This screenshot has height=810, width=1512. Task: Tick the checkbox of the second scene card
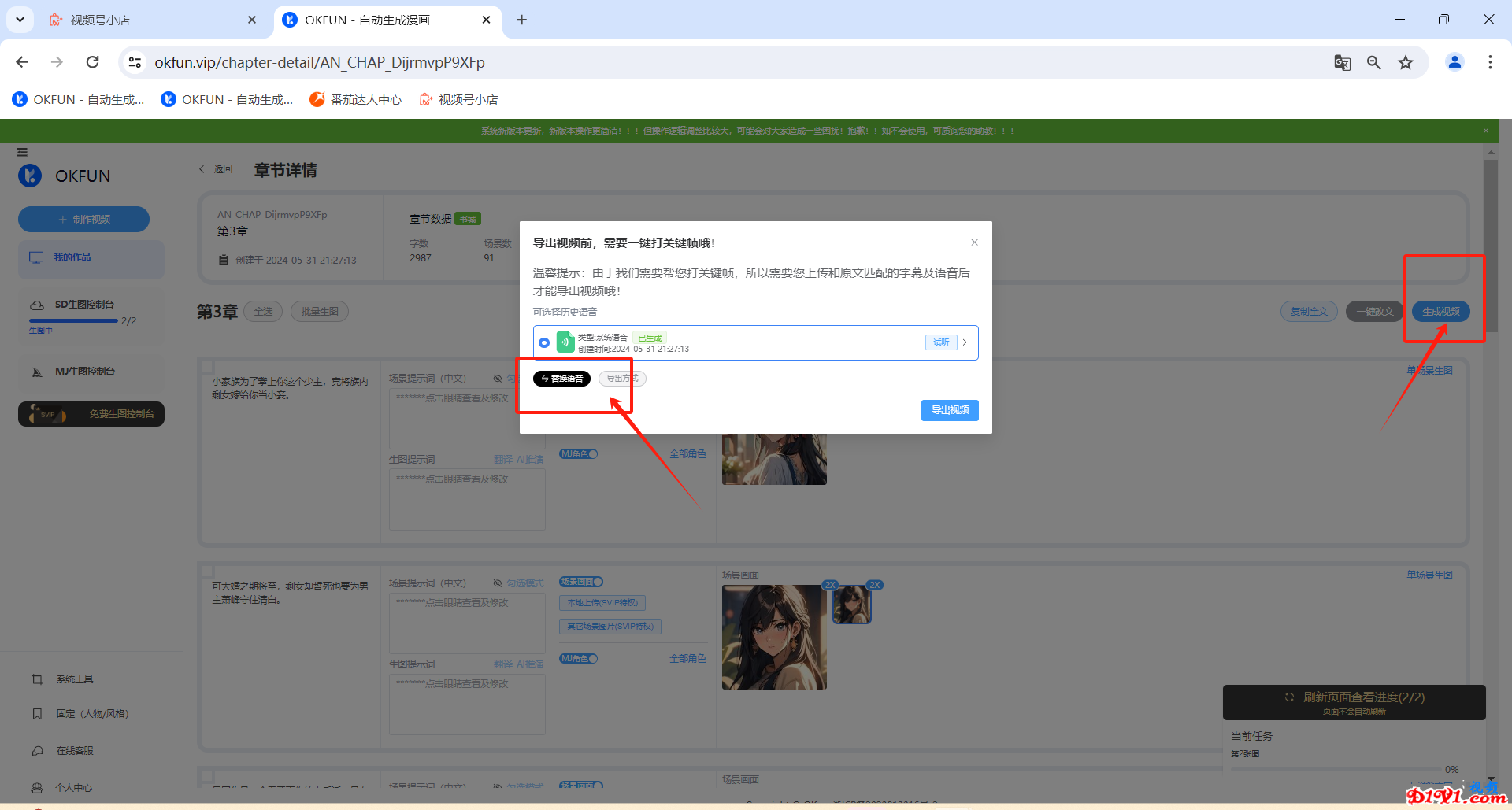point(207,571)
